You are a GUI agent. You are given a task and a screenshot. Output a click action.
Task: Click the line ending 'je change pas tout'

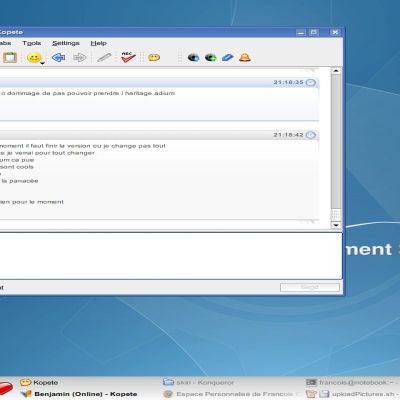83,146
